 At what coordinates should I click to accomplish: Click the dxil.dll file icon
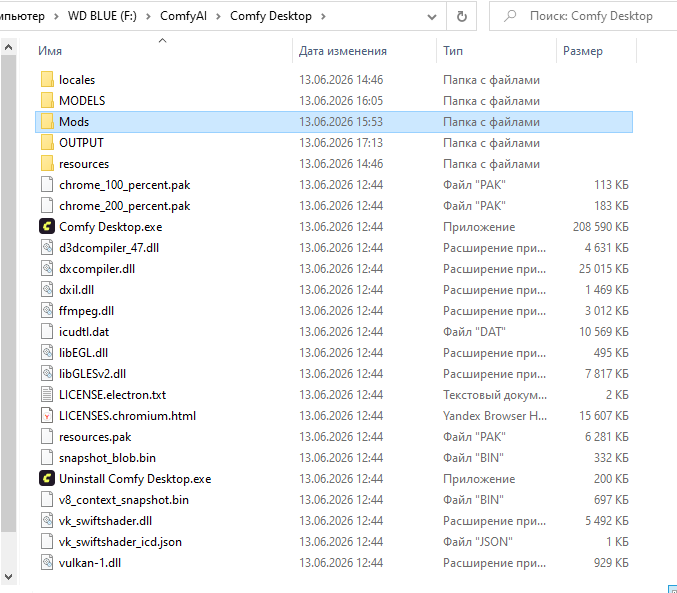[x=47, y=289]
